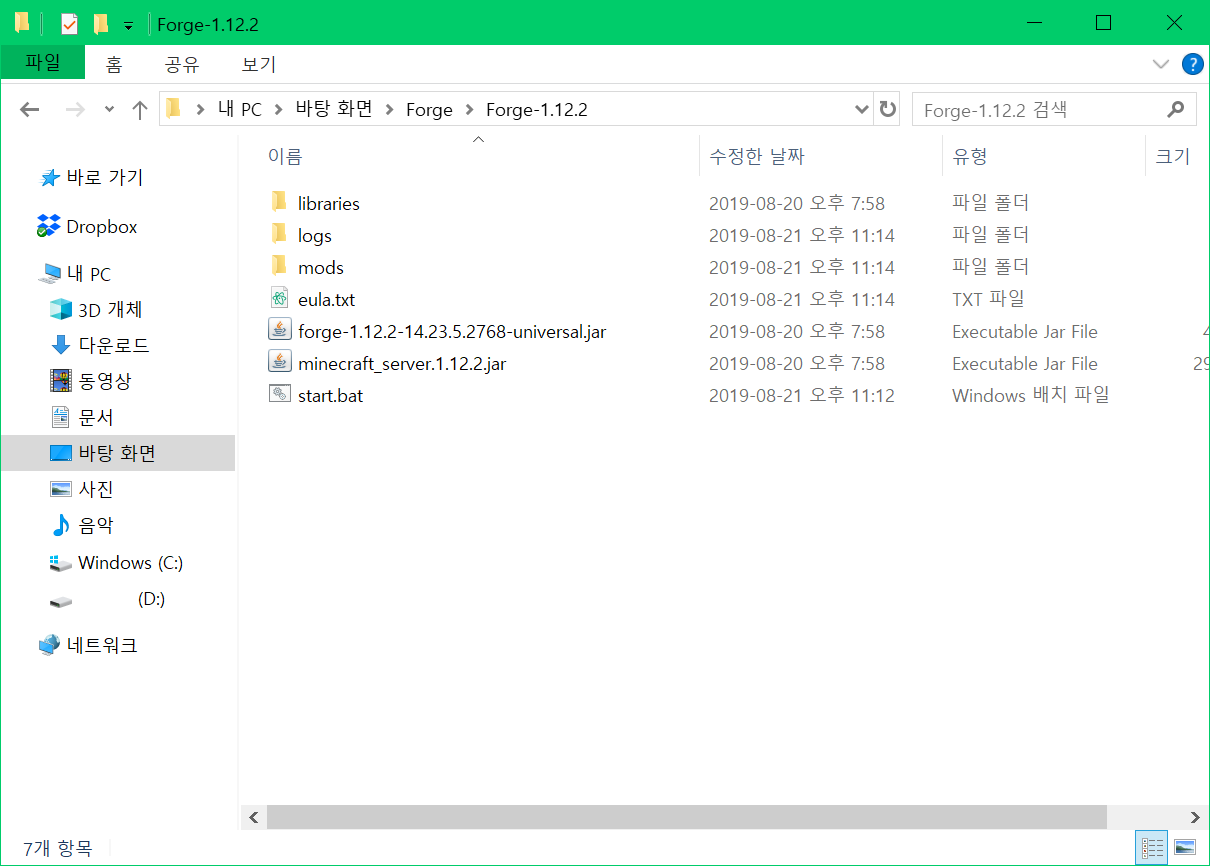The width and height of the screenshot is (1210, 866).
Task: Click '2019-08-21 오후 11:12' date cell
Action: (802, 395)
